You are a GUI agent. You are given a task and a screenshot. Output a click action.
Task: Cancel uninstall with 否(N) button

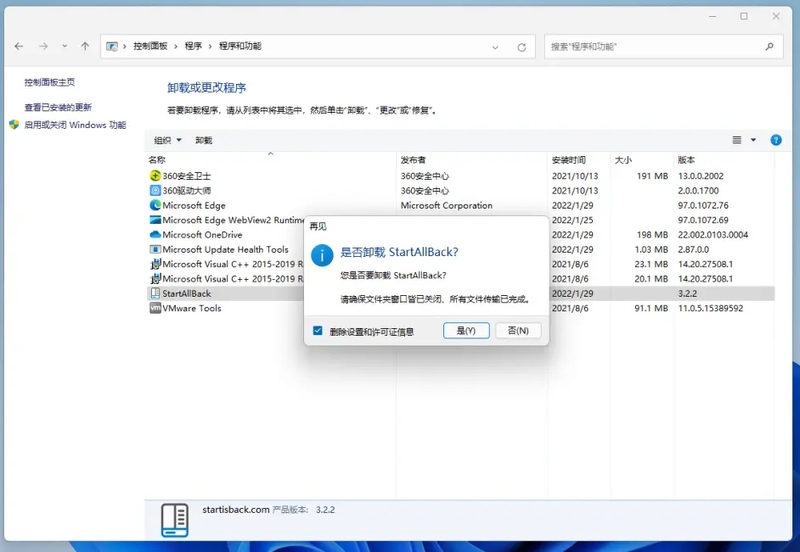pos(518,331)
